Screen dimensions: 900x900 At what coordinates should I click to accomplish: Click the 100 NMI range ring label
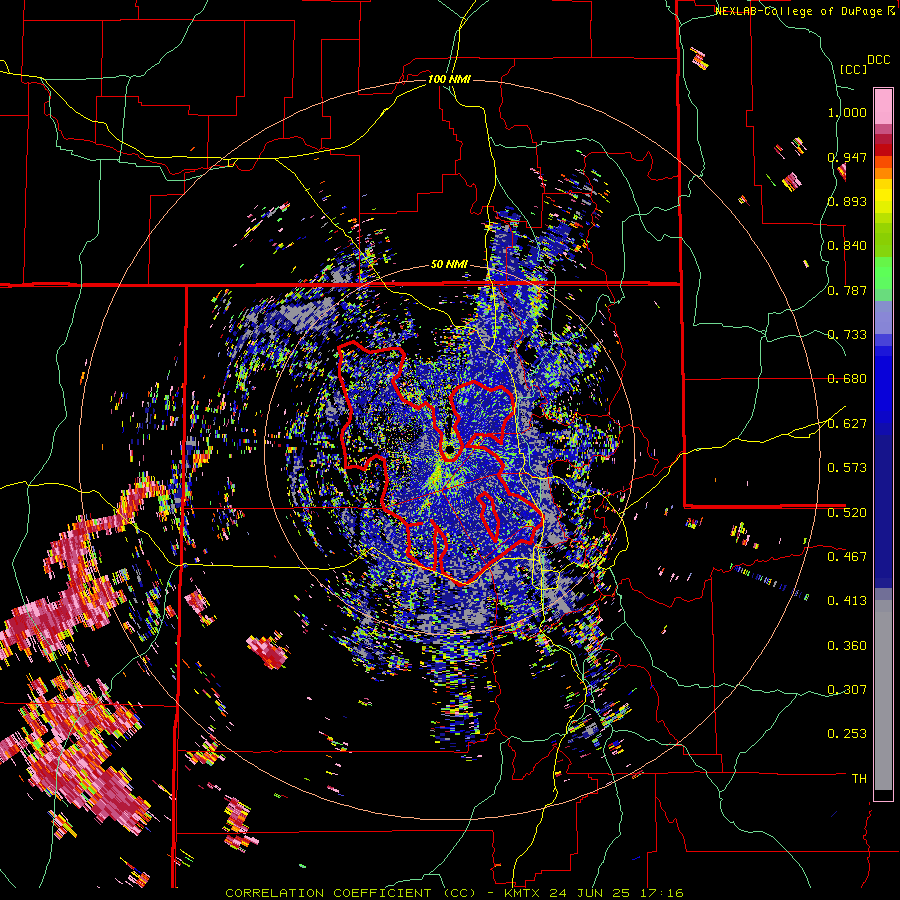pos(449,79)
